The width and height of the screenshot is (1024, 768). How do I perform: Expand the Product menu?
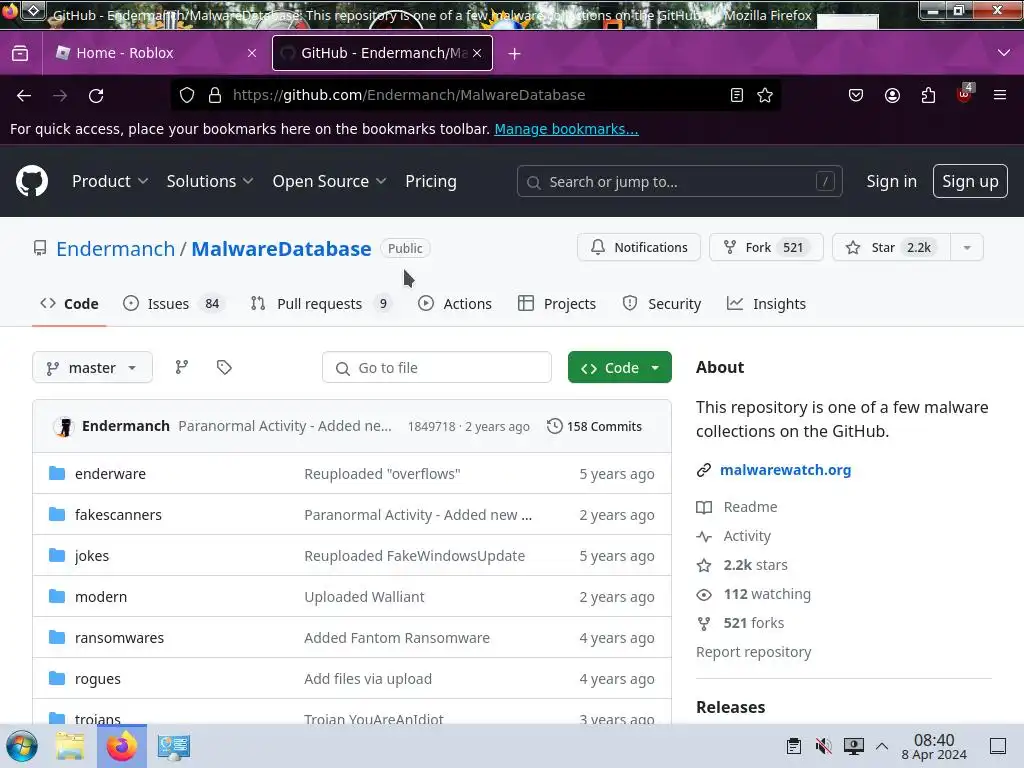[x=110, y=181]
